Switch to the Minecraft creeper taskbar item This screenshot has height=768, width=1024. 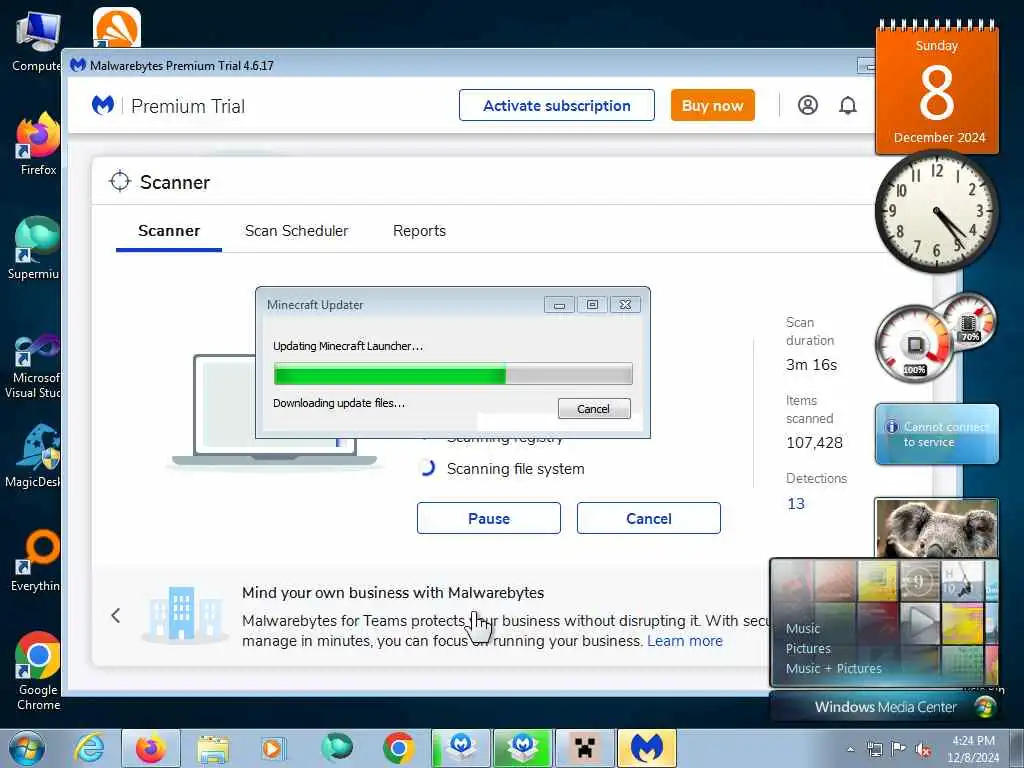584,748
